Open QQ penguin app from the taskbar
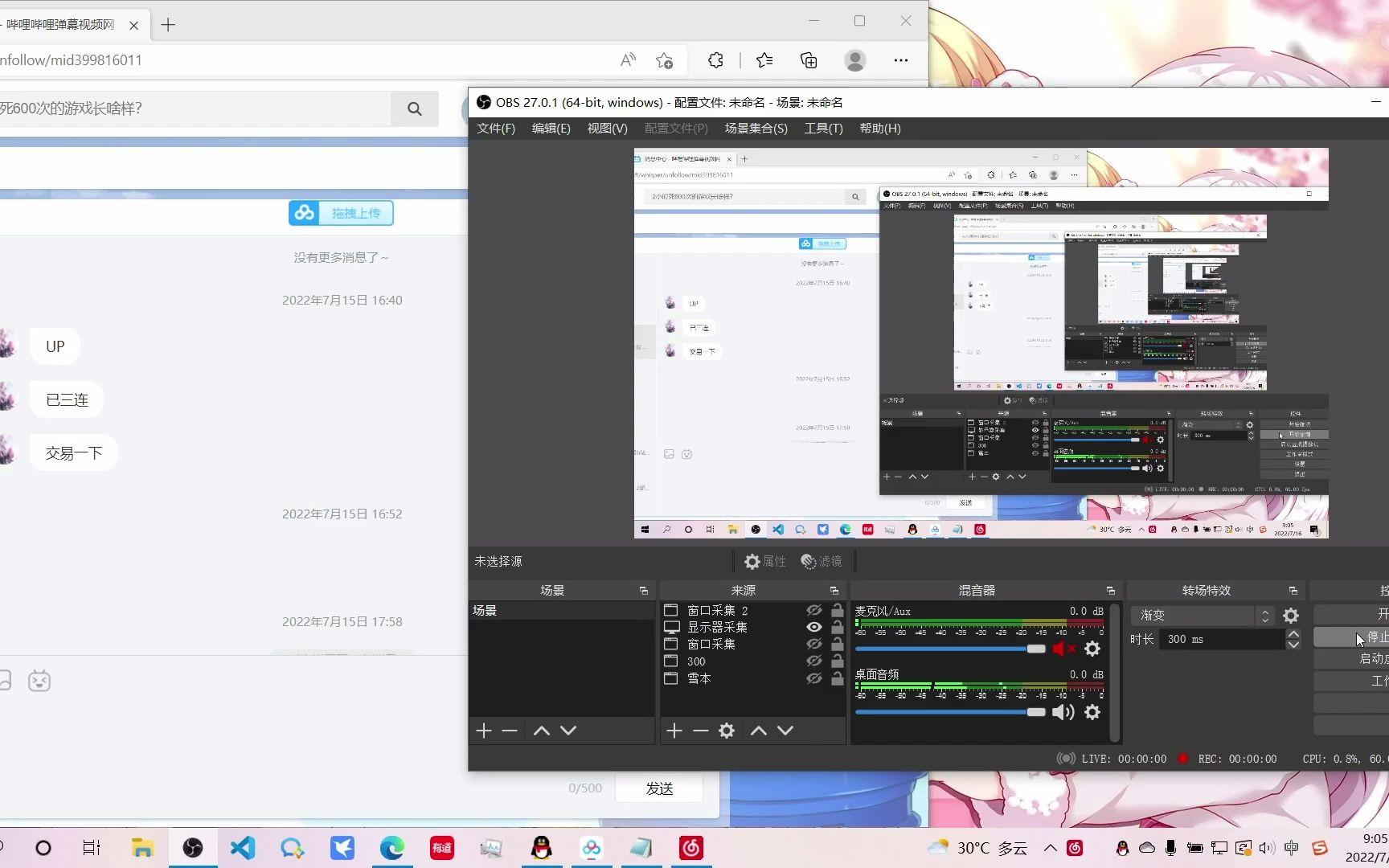The width and height of the screenshot is (1389, 868). tap(542, 848)
